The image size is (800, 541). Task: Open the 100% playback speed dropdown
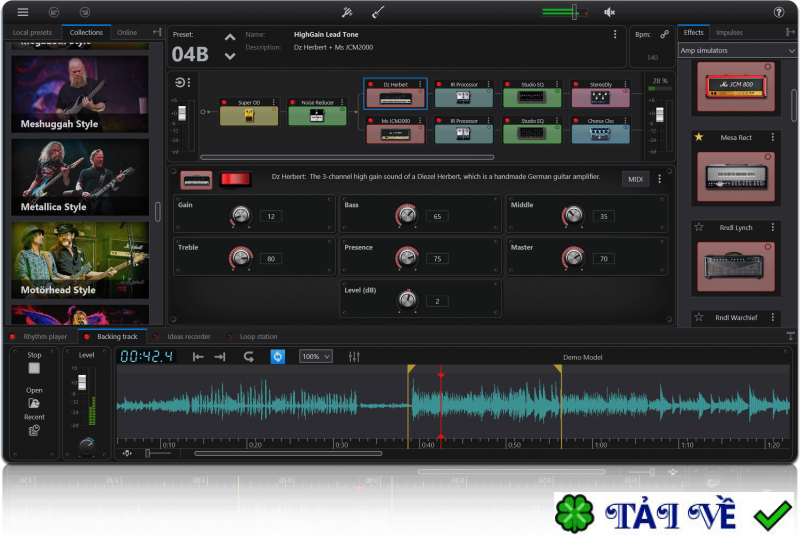click(x=316, y=357)
